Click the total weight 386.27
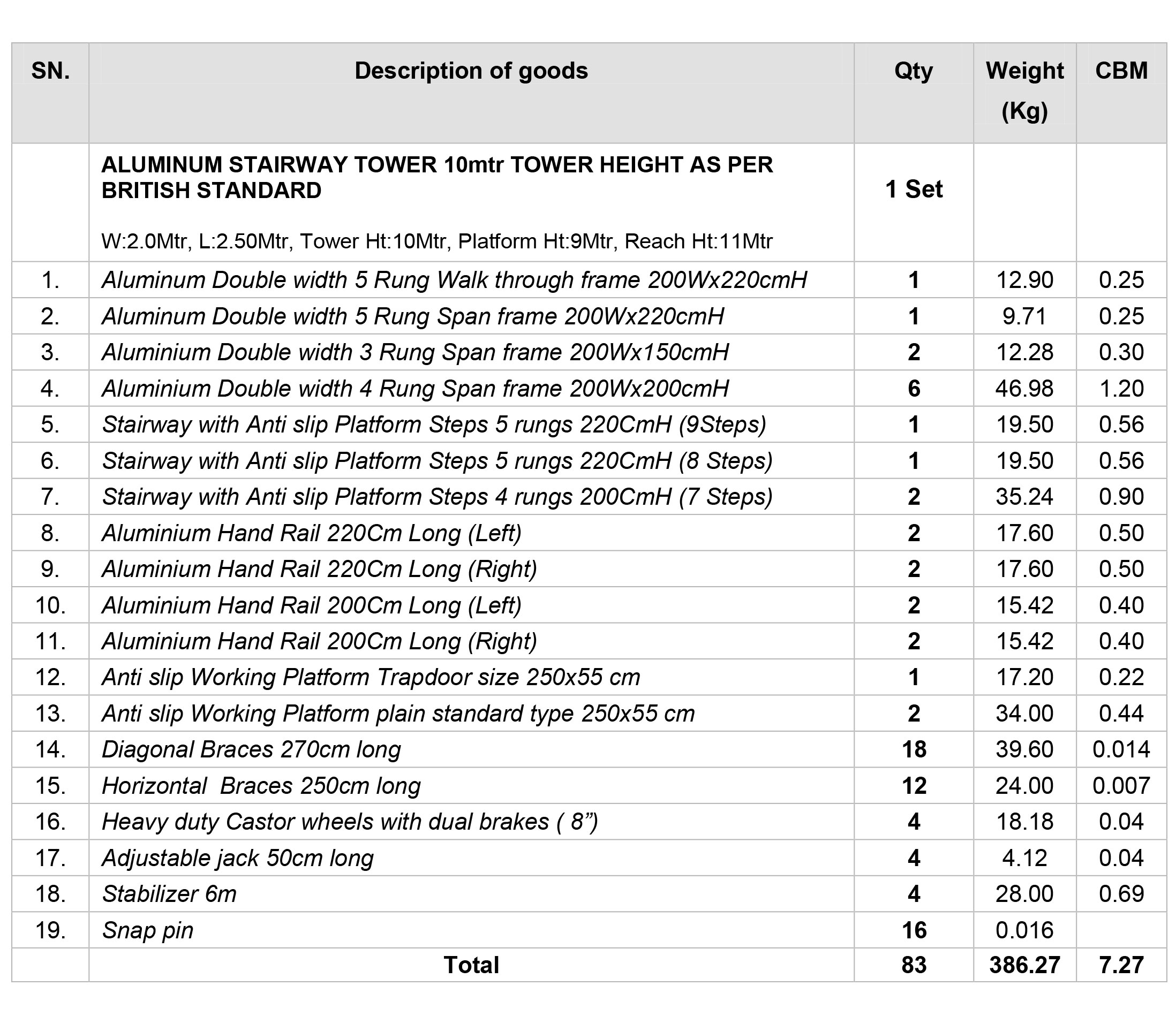Viewport: 1176px width, 1024px height. (x=1024, y=965)
